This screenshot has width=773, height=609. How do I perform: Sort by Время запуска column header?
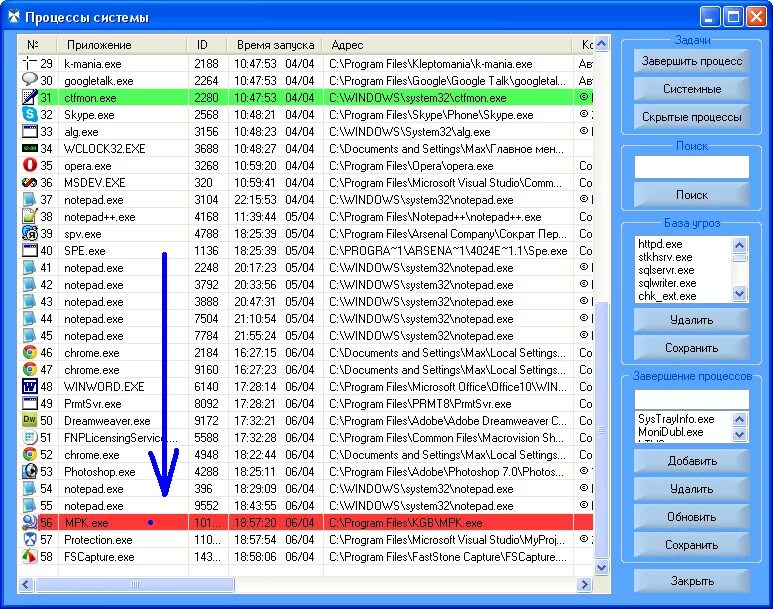(275, 44)
